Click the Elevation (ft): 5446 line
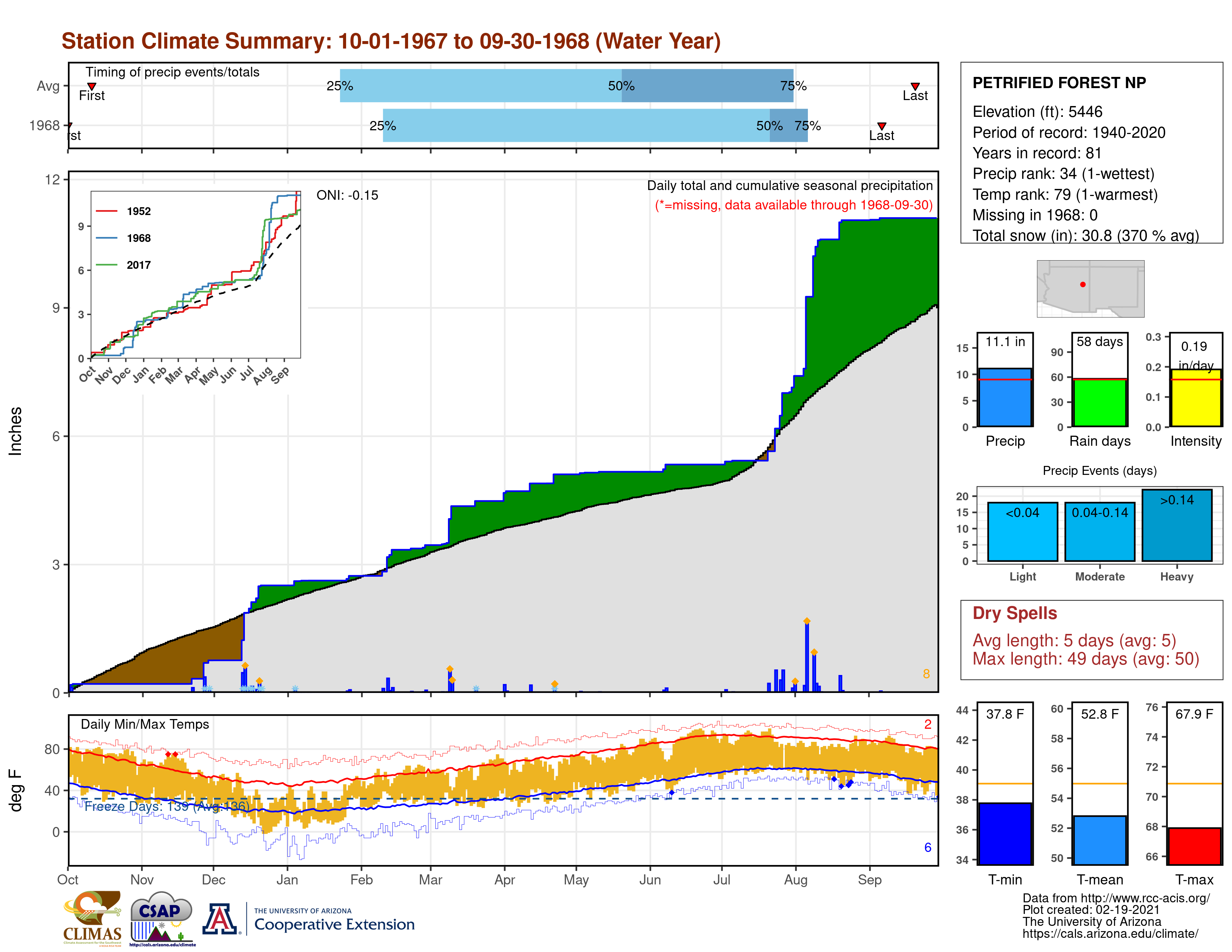 1037,112
